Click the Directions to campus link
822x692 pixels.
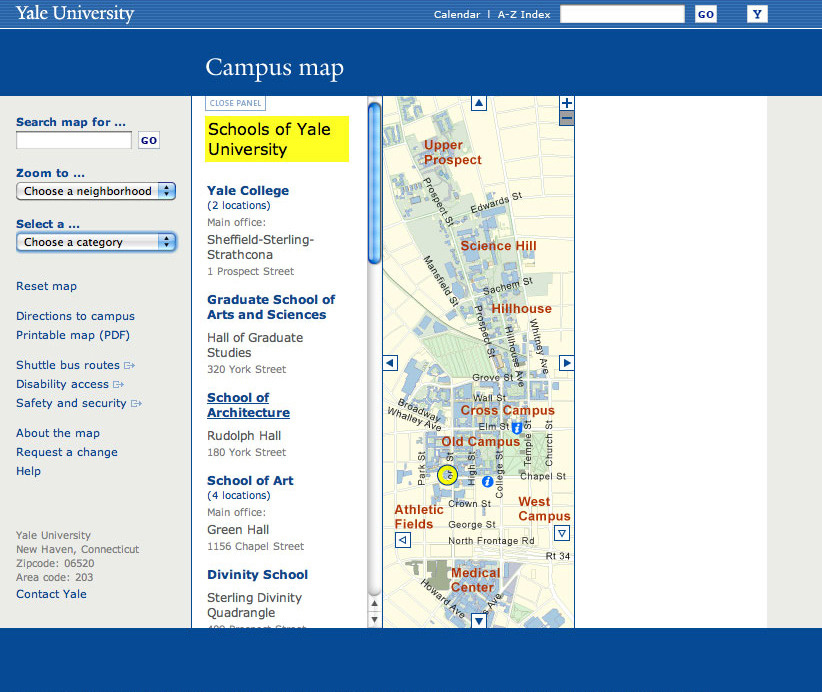(x=75, y=316)
